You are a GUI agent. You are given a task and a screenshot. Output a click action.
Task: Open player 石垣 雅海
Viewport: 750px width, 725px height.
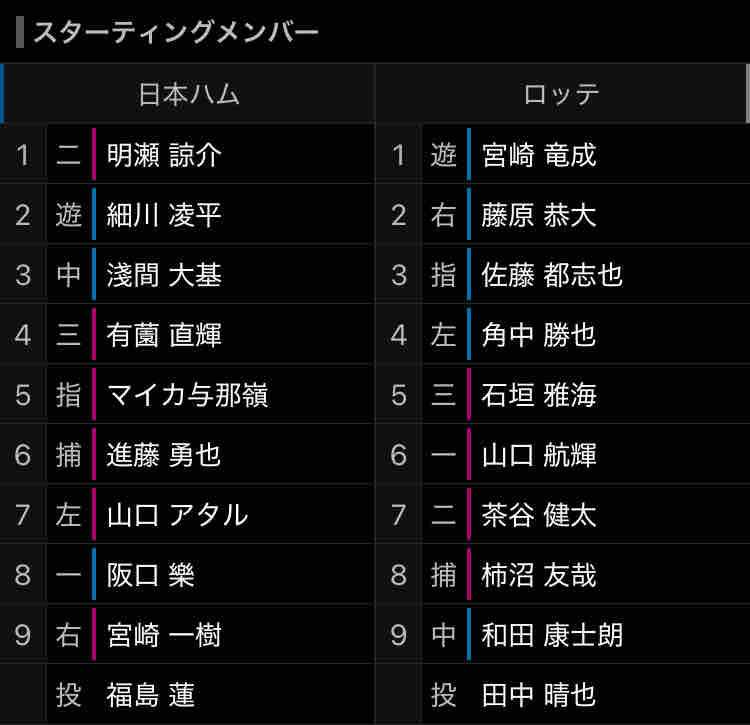539,395
